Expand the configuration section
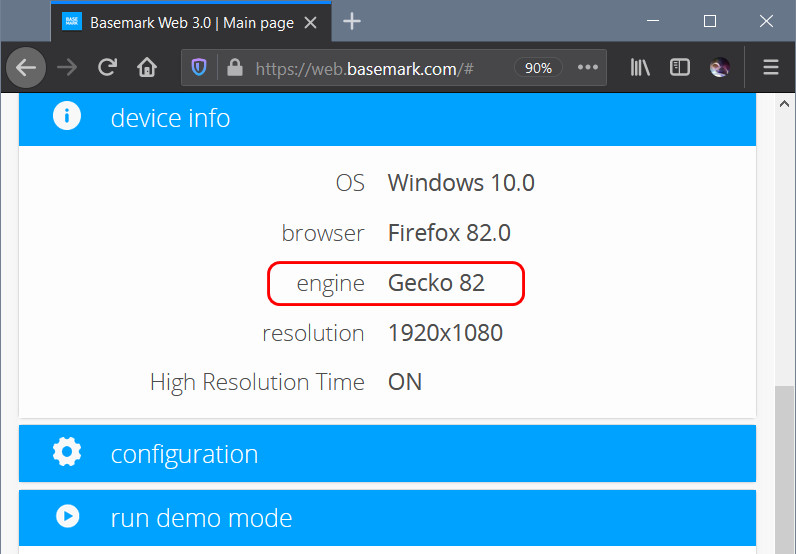The image size is (796, 554). (387, 453)
